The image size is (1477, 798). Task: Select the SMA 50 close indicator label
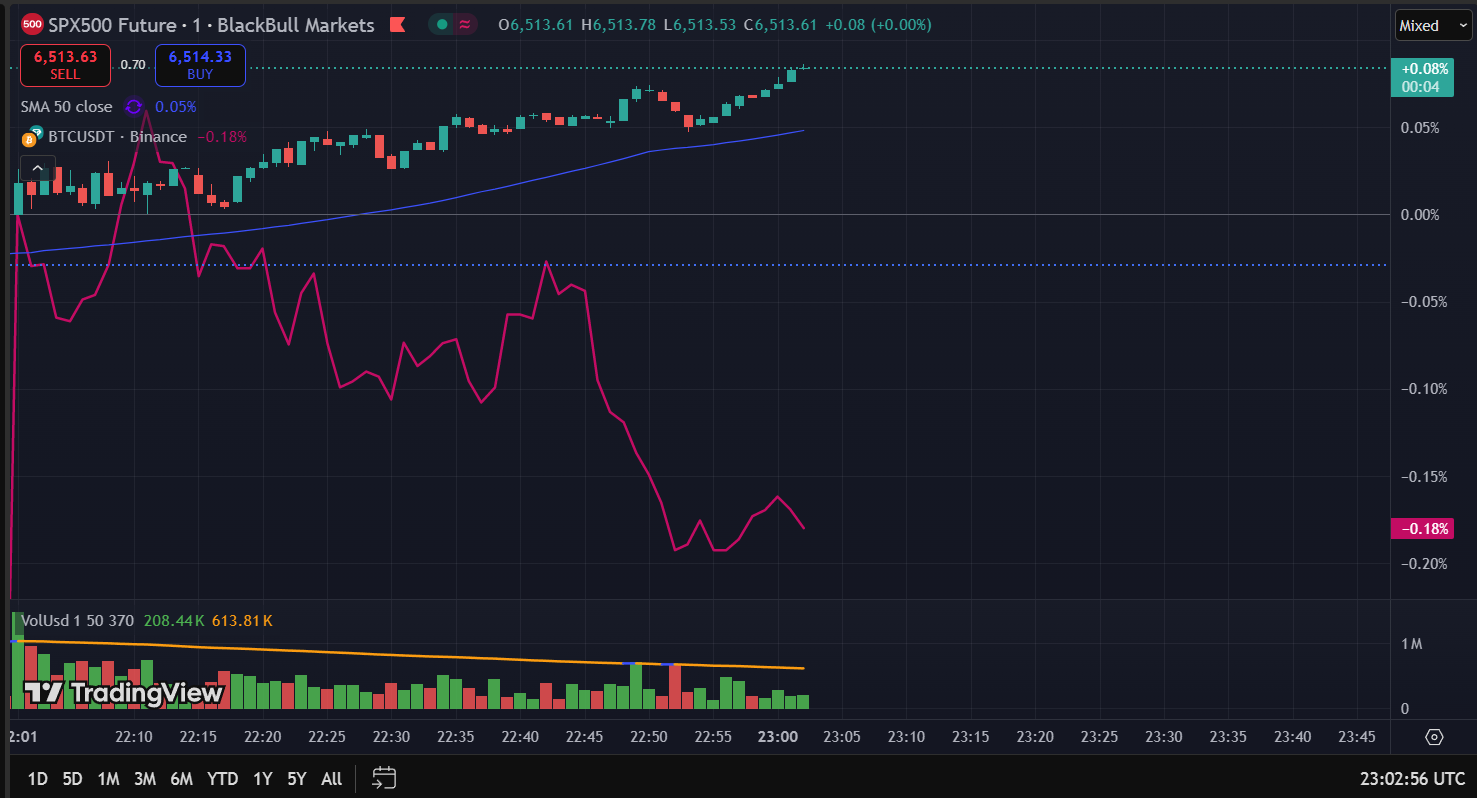67,106
